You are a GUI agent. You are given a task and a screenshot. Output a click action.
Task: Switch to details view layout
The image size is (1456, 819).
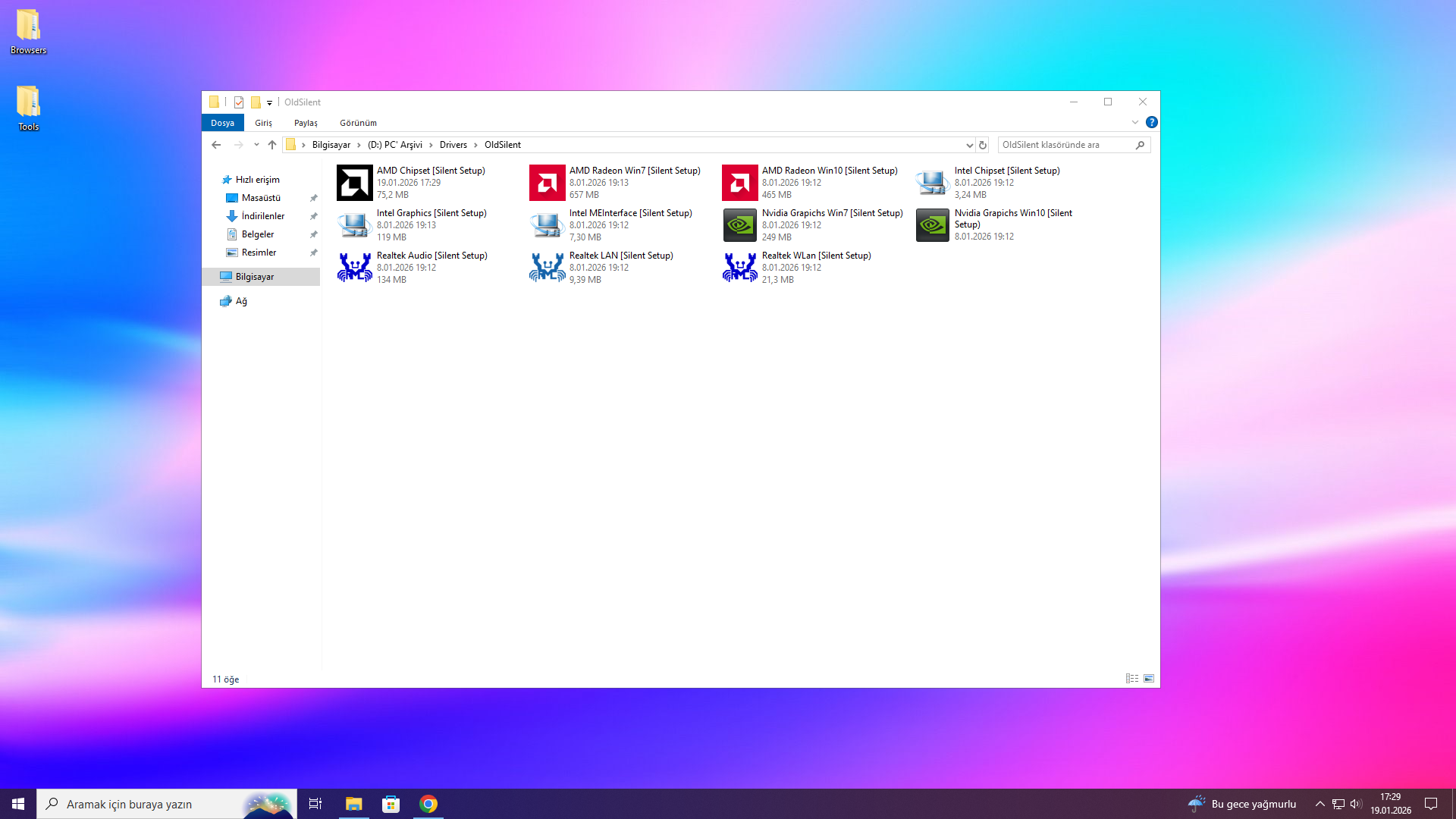tap(1132, 679)
